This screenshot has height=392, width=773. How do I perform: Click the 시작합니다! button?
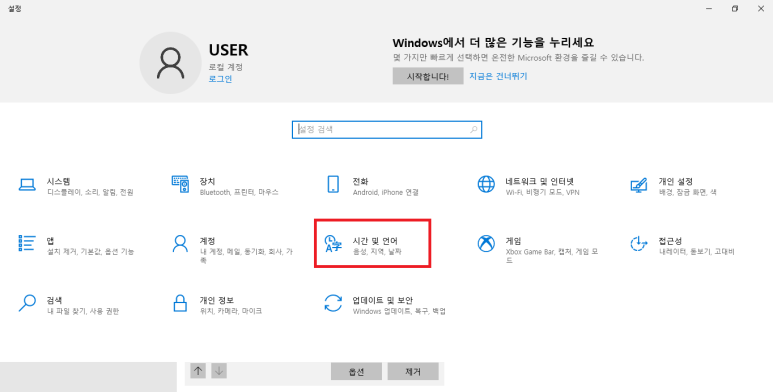click(x=428, y=76)
